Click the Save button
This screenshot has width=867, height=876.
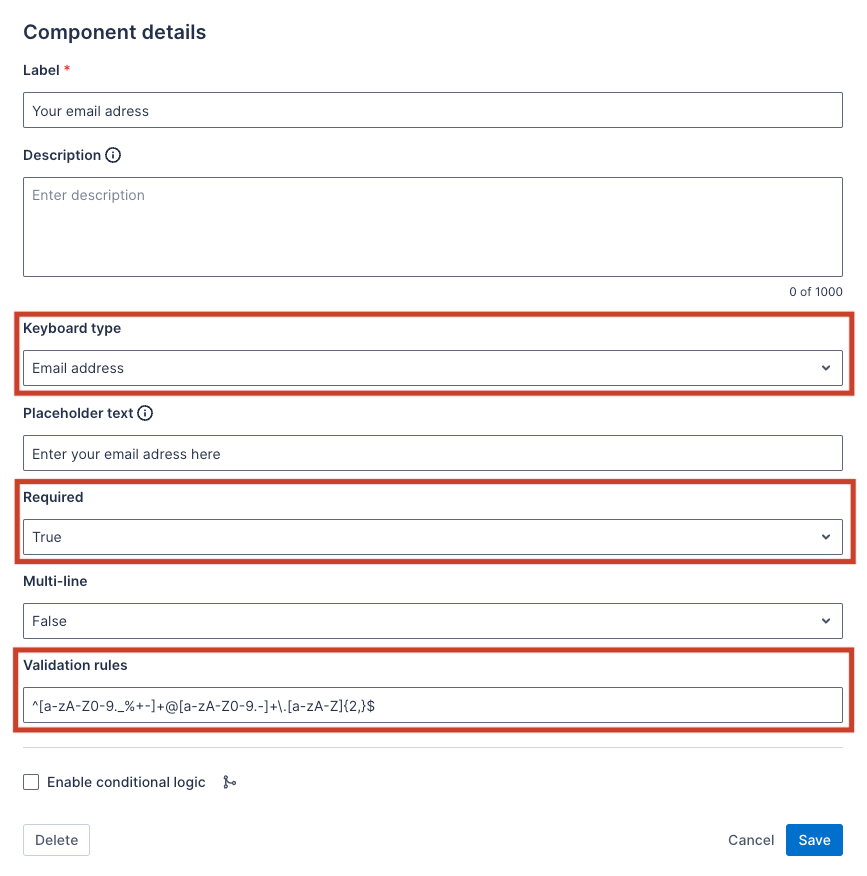[814, 840]
